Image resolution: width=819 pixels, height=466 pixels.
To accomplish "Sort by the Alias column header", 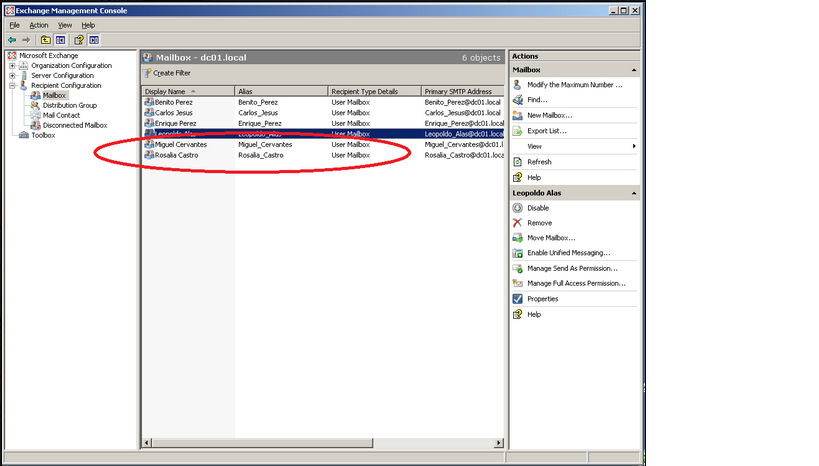I will point(282,91).
